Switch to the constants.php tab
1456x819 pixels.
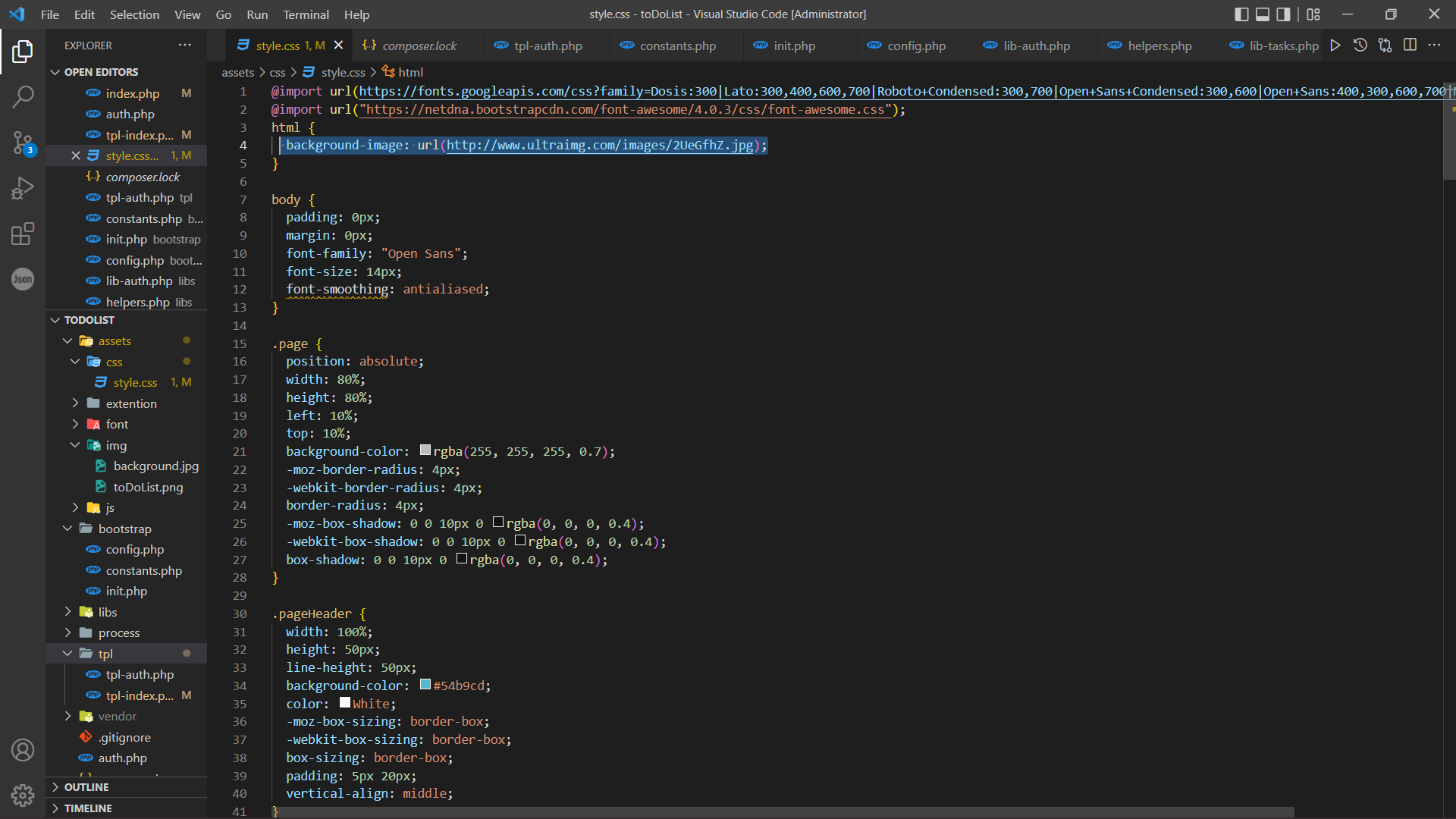click(x=677, y=45)
